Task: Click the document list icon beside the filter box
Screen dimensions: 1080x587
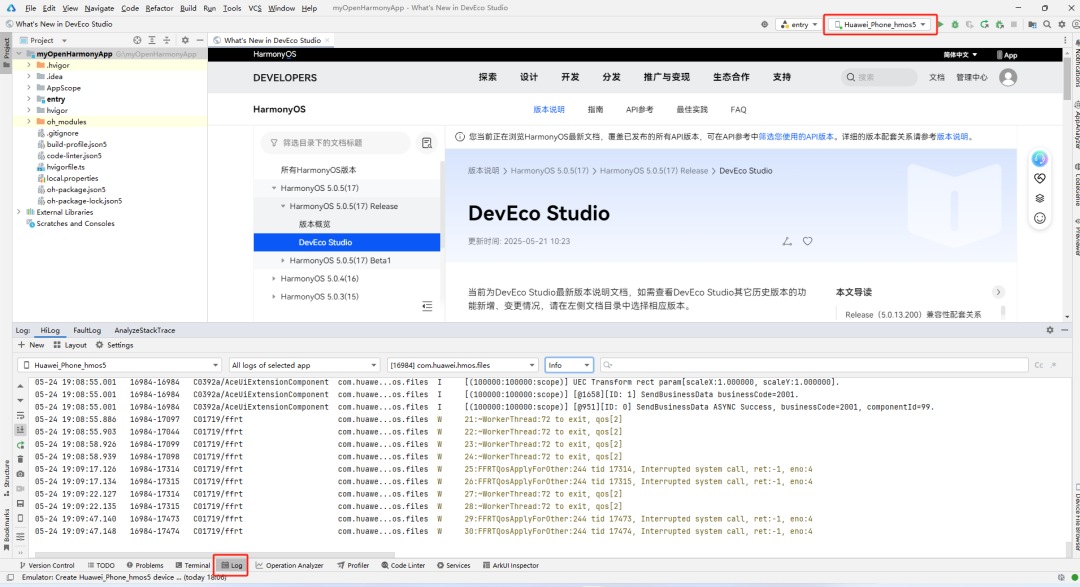Action: click(427, 143)
